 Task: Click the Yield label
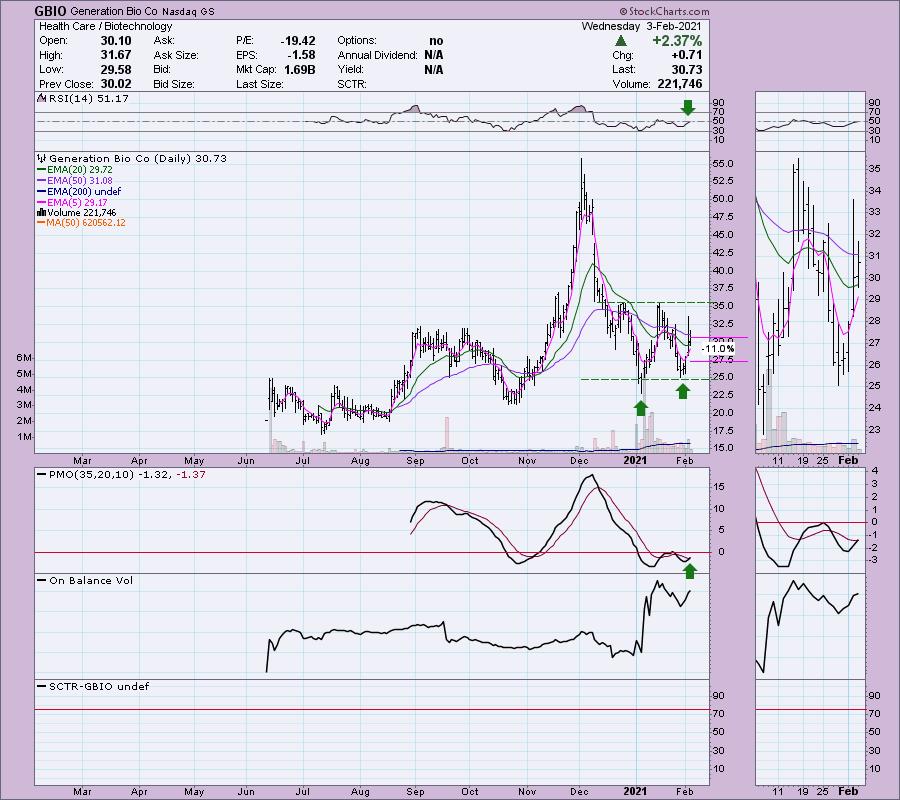[350, 69]
